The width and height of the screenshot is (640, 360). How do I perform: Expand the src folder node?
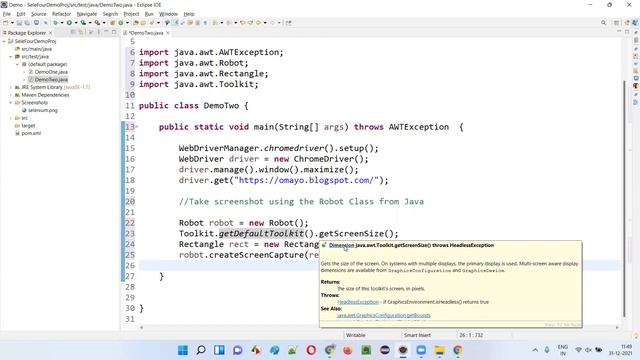(11, 118)
